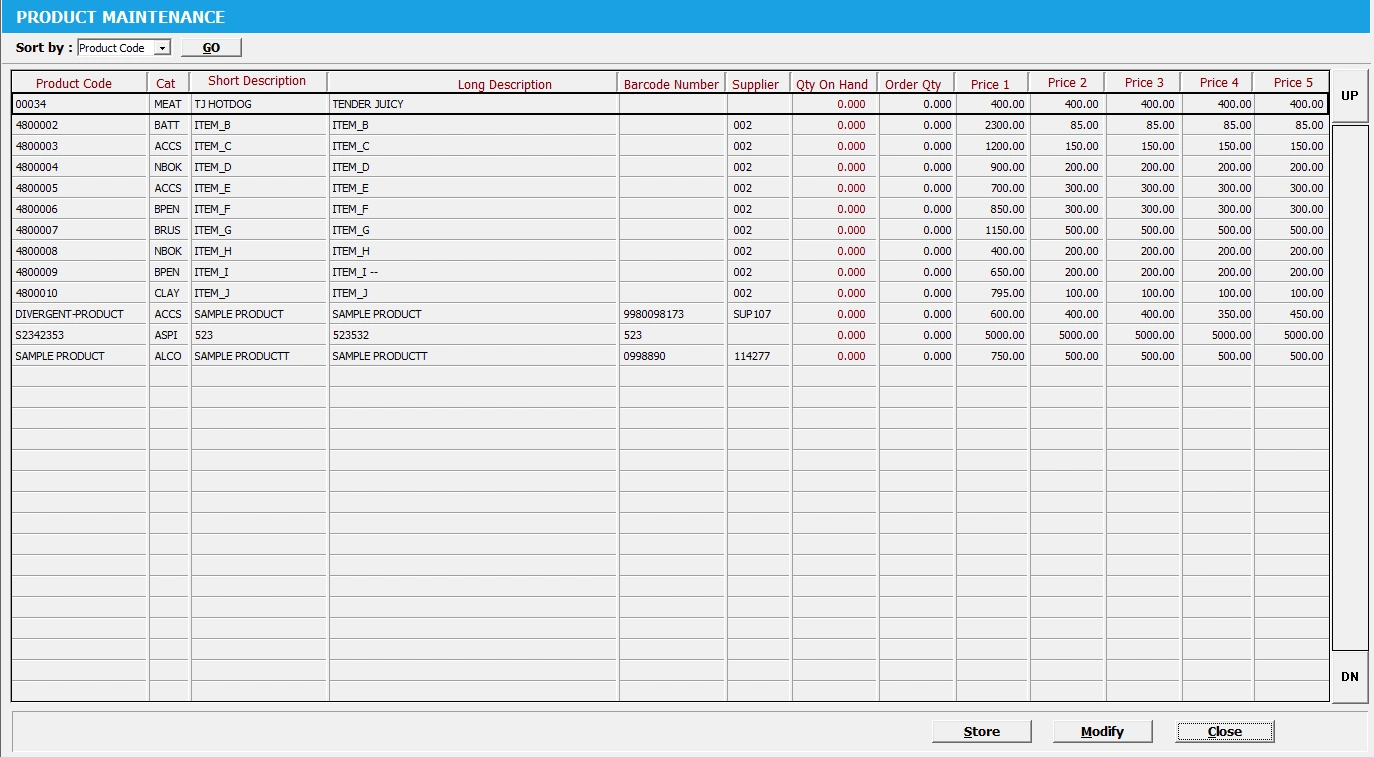
Task: Click the Price 2 column header
Action: 1067,83
